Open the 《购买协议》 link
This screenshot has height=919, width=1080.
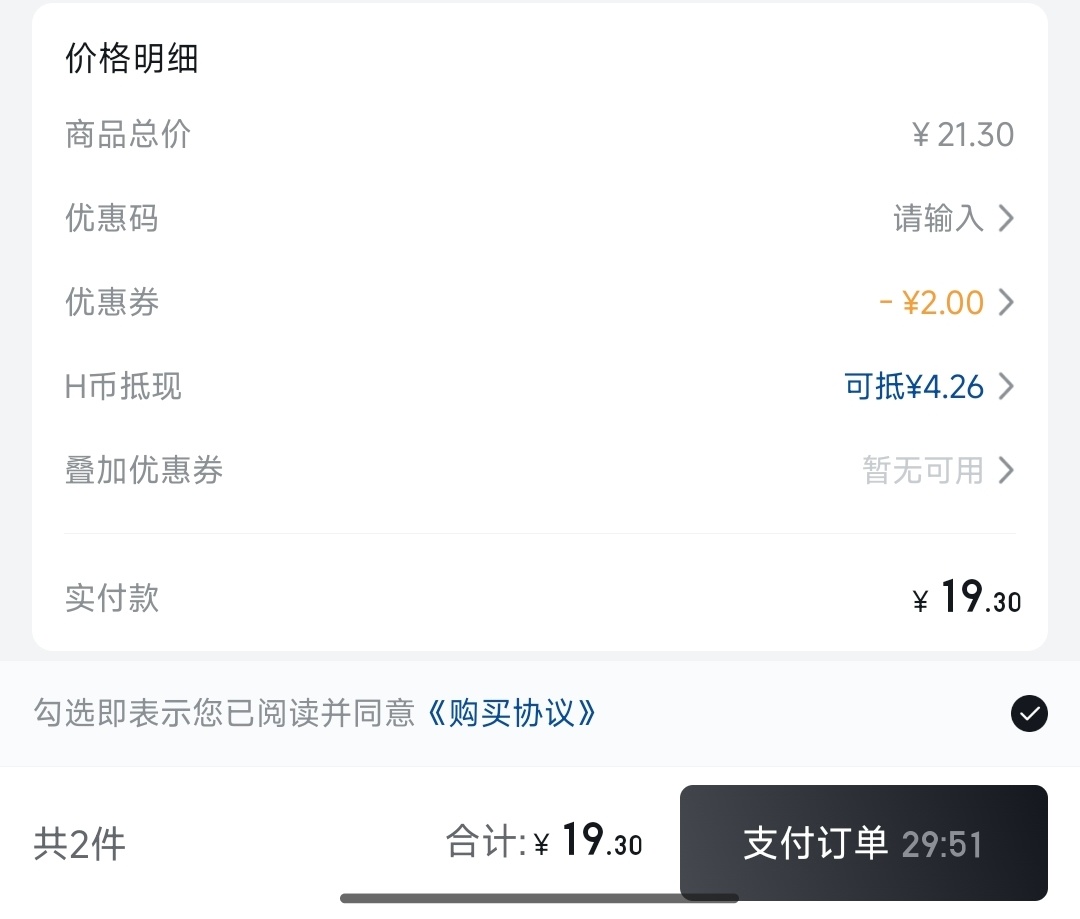click(x=511, y=713)
